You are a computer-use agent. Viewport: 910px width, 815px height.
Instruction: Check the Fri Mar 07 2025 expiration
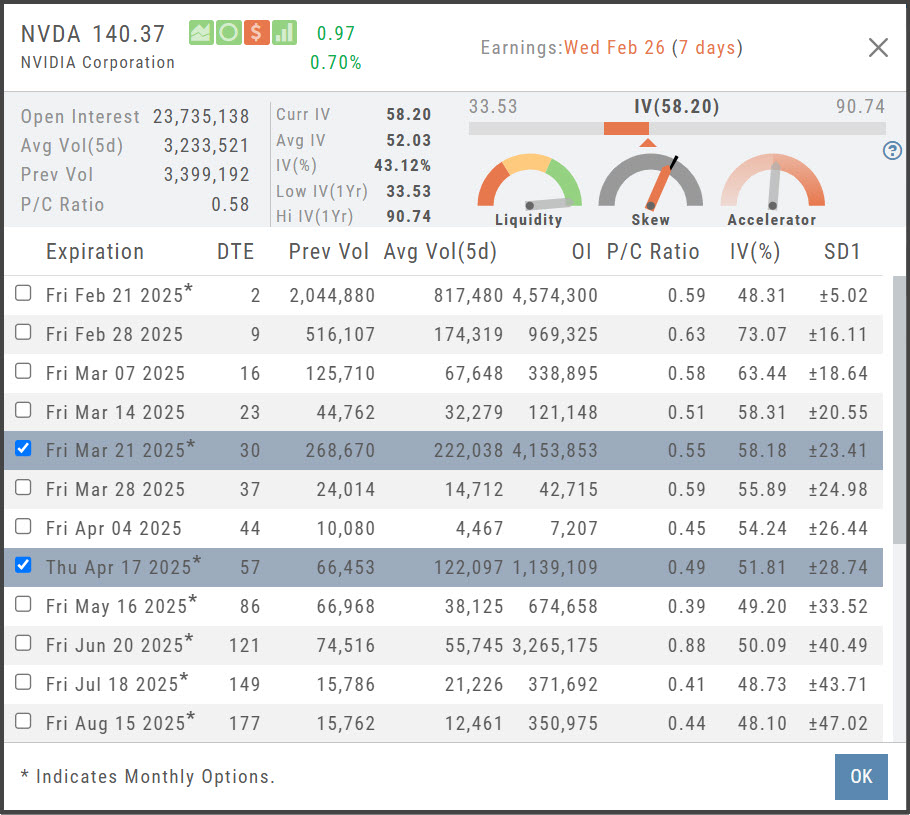(x=23, y=371)
